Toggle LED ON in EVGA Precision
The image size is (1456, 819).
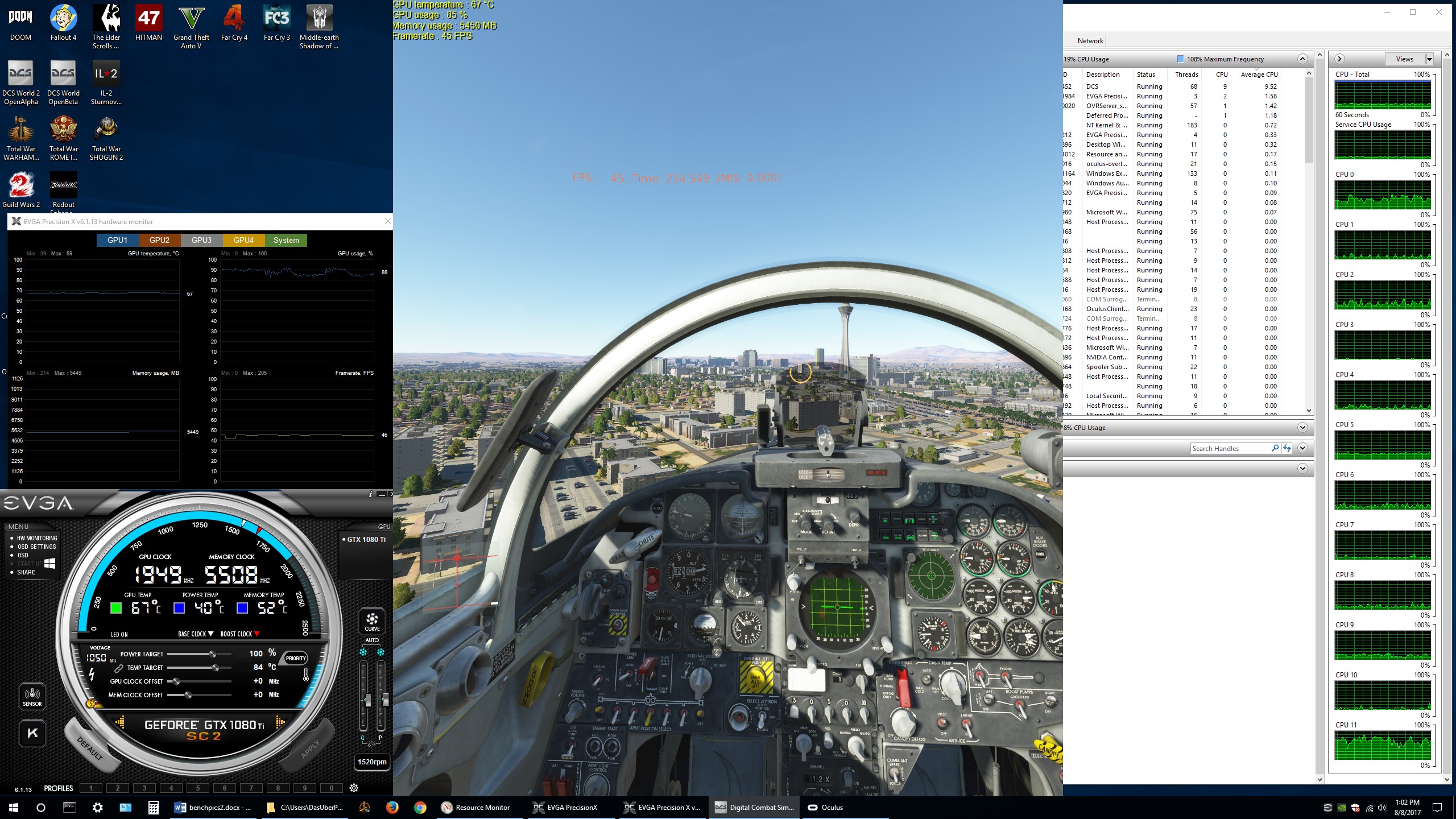pos(119,635)
